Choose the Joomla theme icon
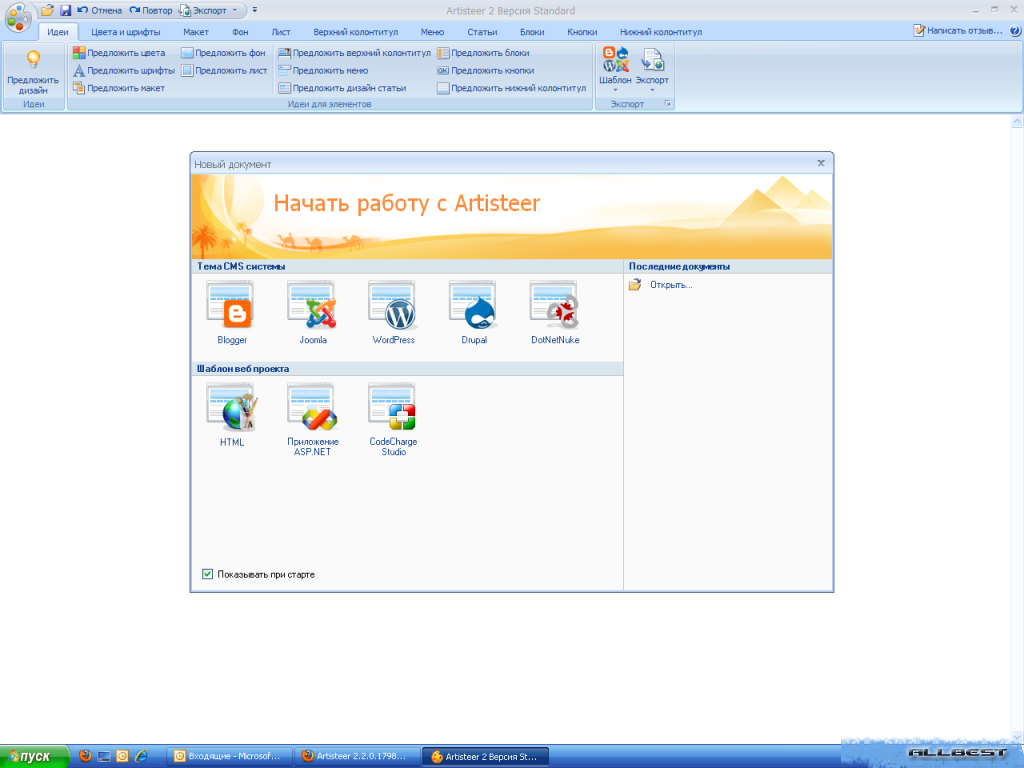The image size is (1024, 768). point(313,312)
